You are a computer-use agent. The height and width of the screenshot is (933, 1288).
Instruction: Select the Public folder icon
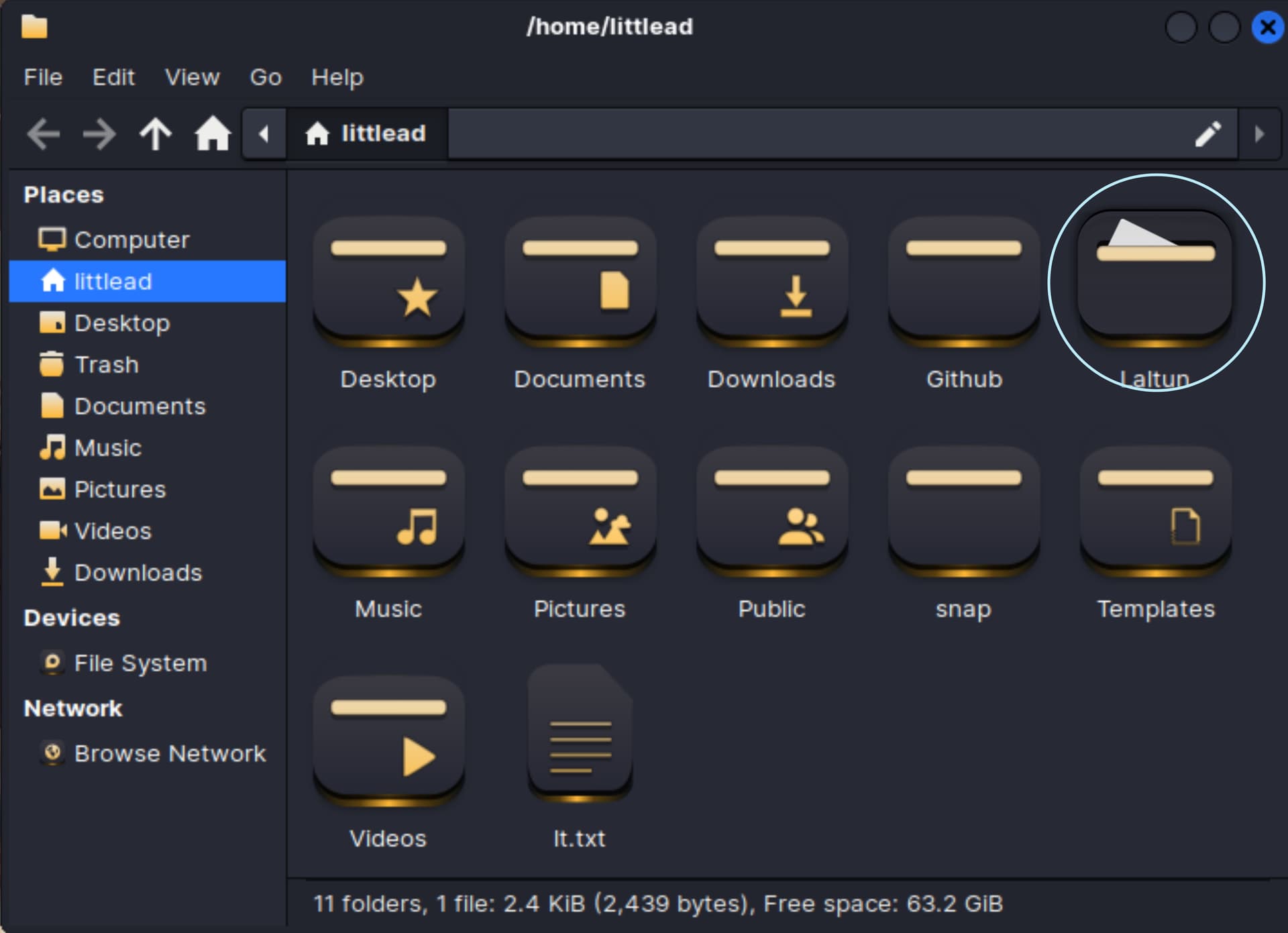tap(772, 512)
